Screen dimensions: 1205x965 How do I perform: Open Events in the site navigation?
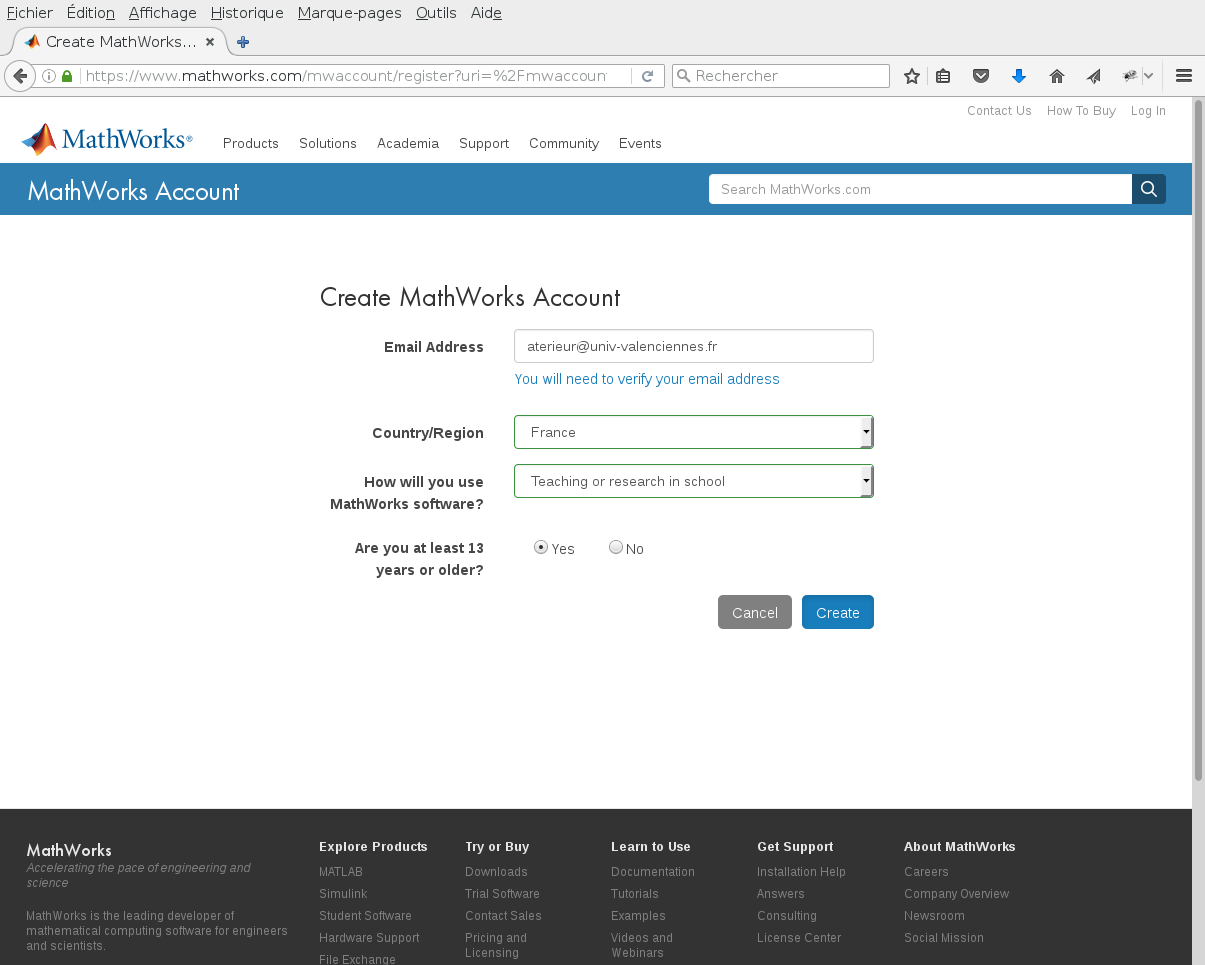[x=640, y=143]
